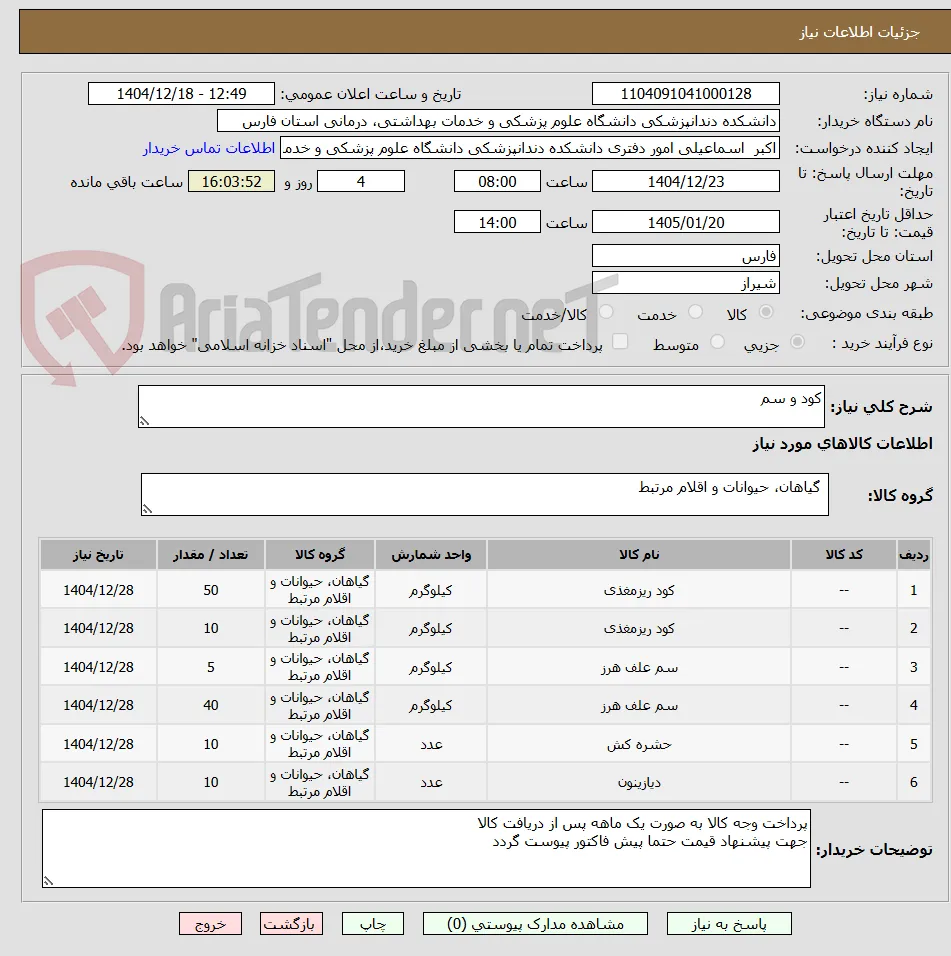The height and width of the screenshot is (956, 951).
Task: Click the response deadline date 1404/12/23
Action: [686, 182]
